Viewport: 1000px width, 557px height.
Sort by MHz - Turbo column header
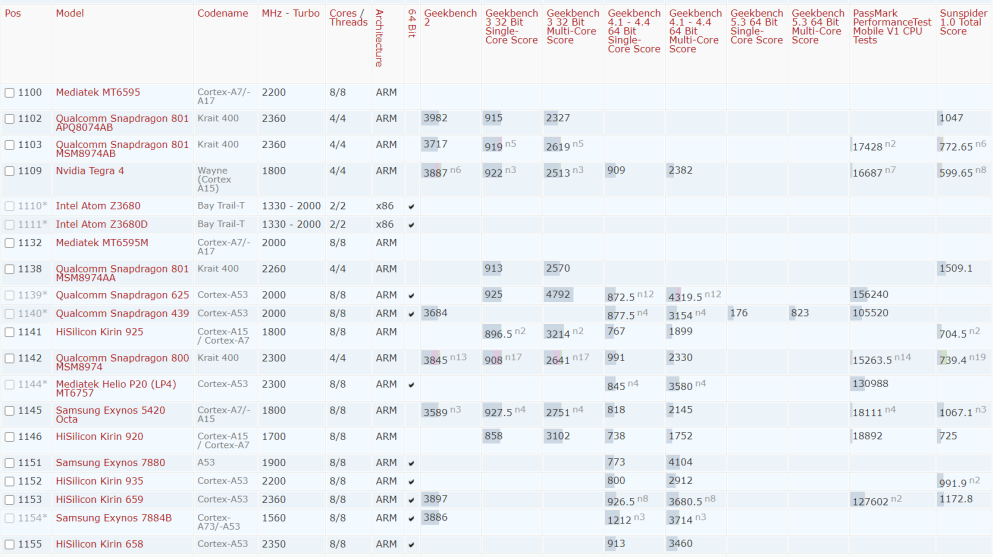coord(290,13)
